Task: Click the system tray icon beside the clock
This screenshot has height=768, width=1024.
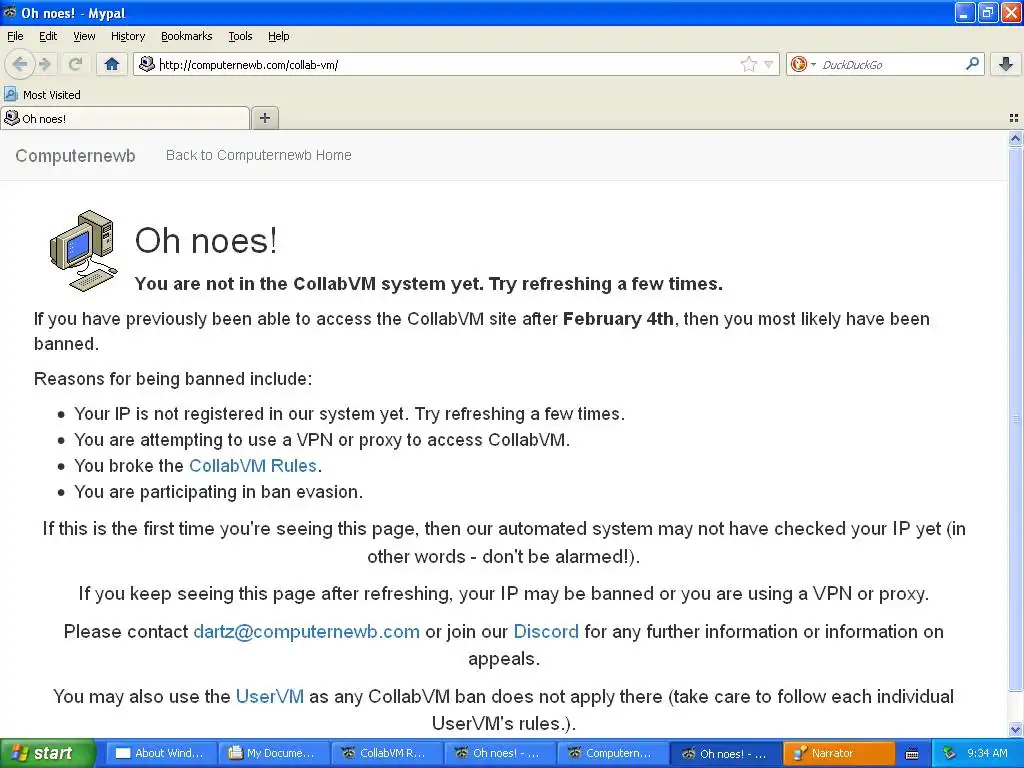Action: 949,754
